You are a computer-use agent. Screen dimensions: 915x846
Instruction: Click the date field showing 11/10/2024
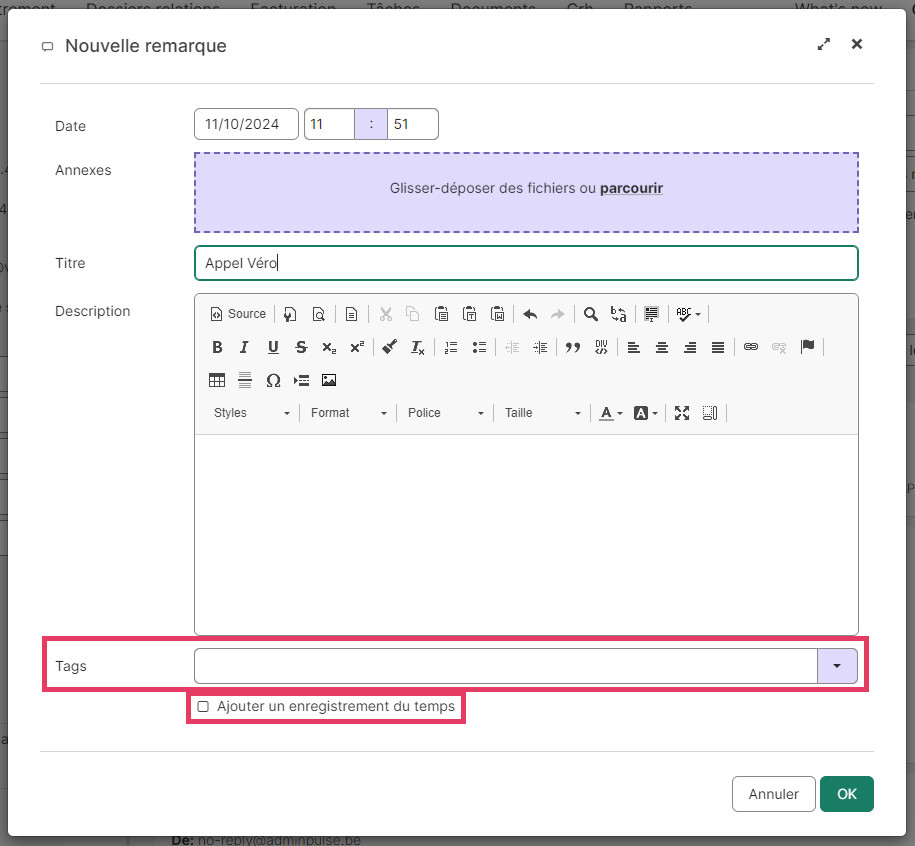246,124
